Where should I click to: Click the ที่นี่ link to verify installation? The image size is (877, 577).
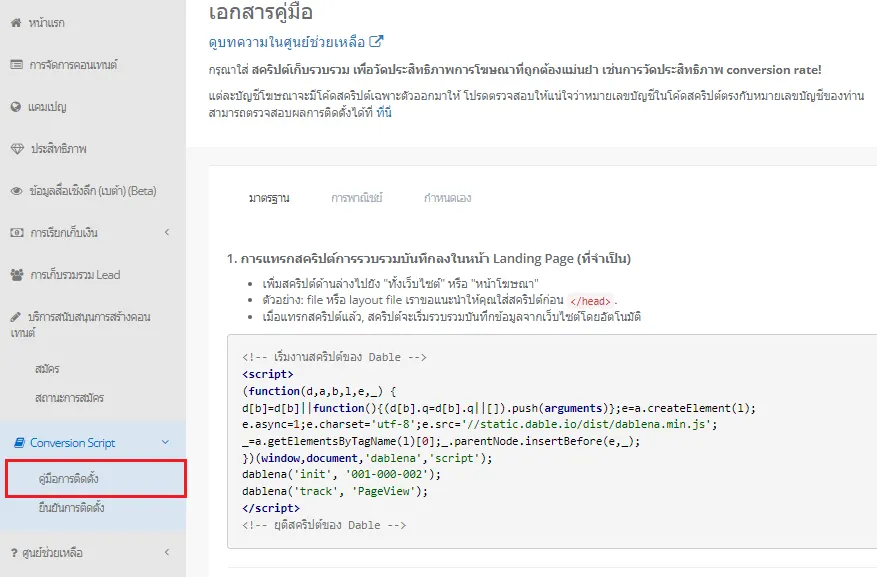[384, 112]
